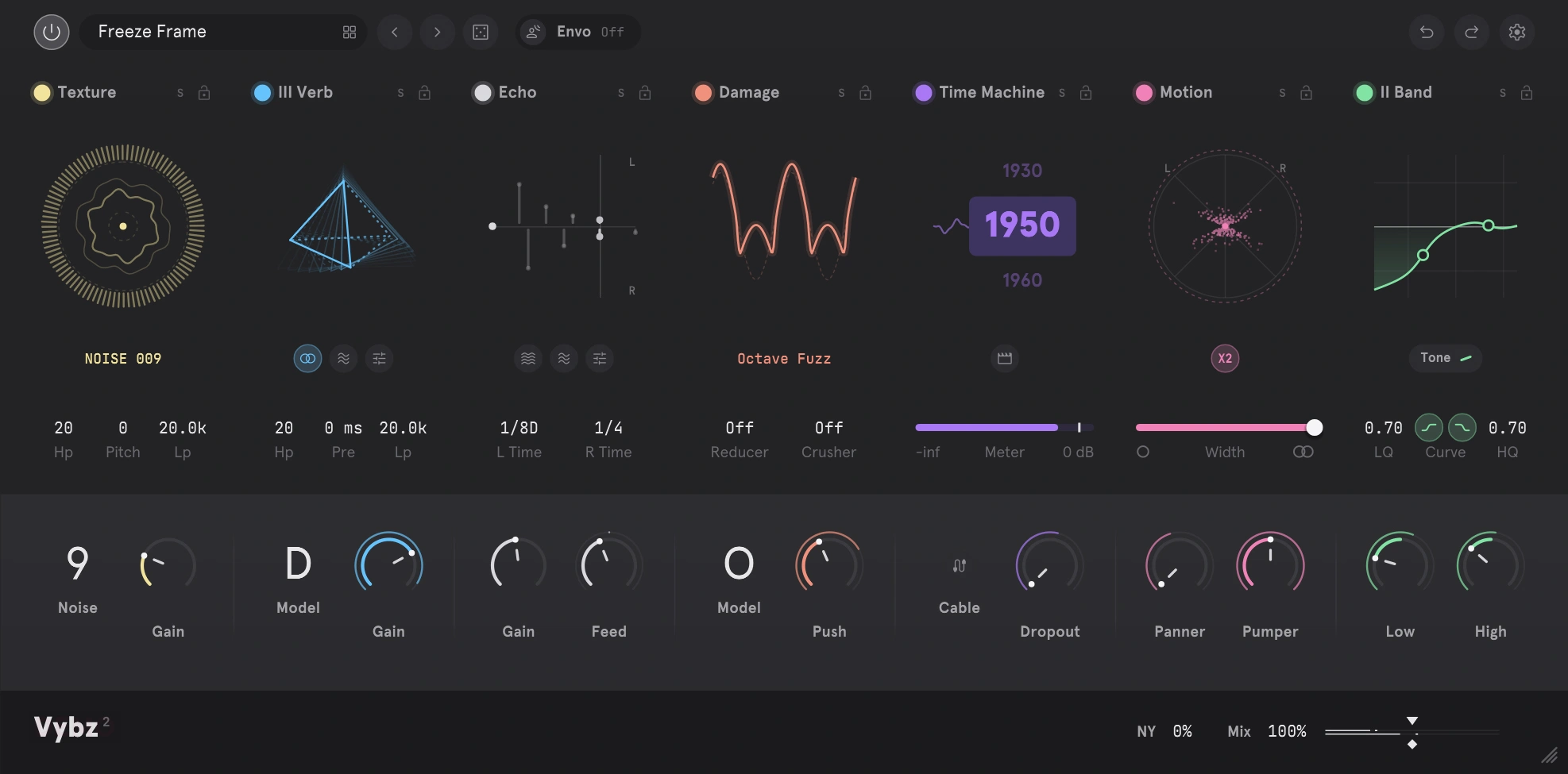Viewport: 1568px width, 774px height.
Task: Solo the Echo module
Action: click(621, 94)
